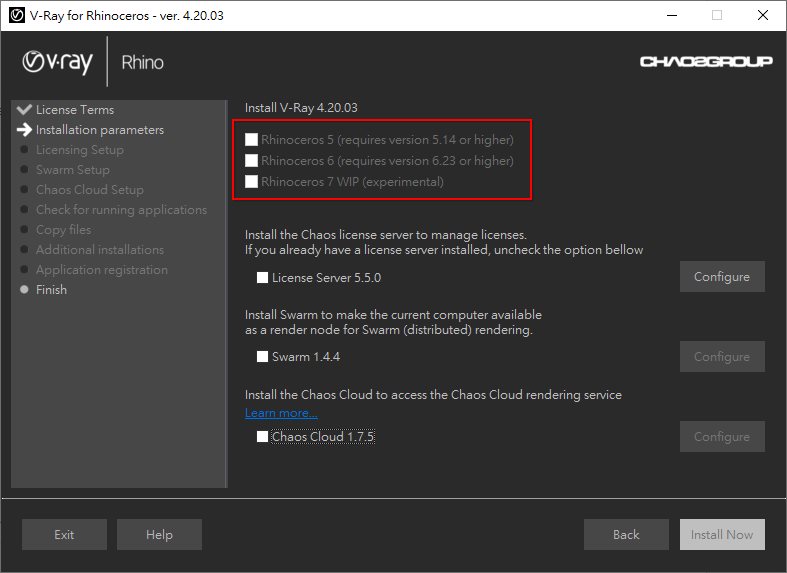The width and height of the screenshot is (787, 573).
Task: Click the Exit button
Action: [x=64, y=535]
